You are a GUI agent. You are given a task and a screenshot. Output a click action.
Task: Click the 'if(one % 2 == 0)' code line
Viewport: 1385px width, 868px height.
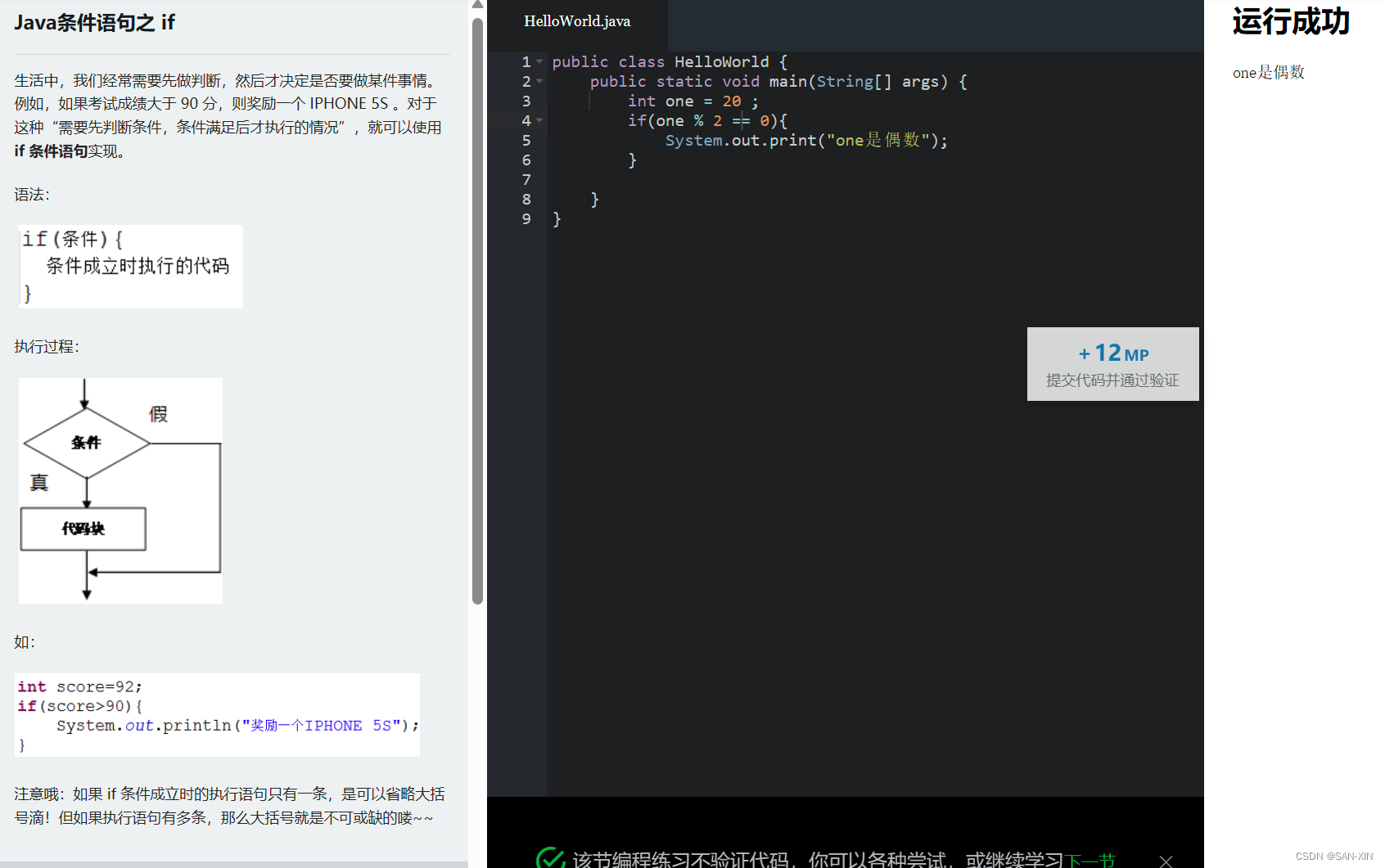[707, 121]
